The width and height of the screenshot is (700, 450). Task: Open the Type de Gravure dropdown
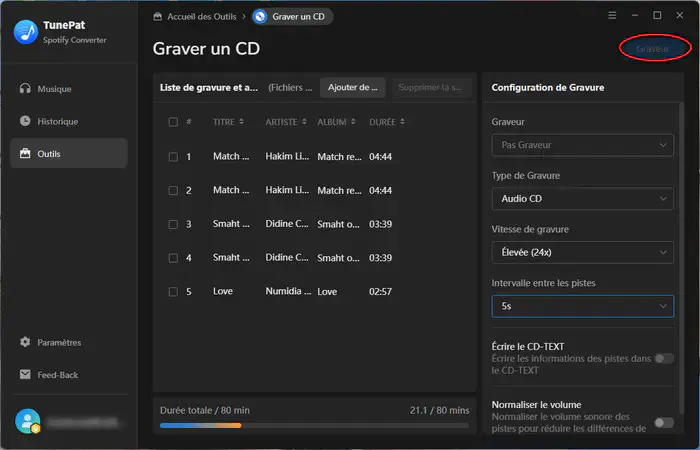click(583, 199)
